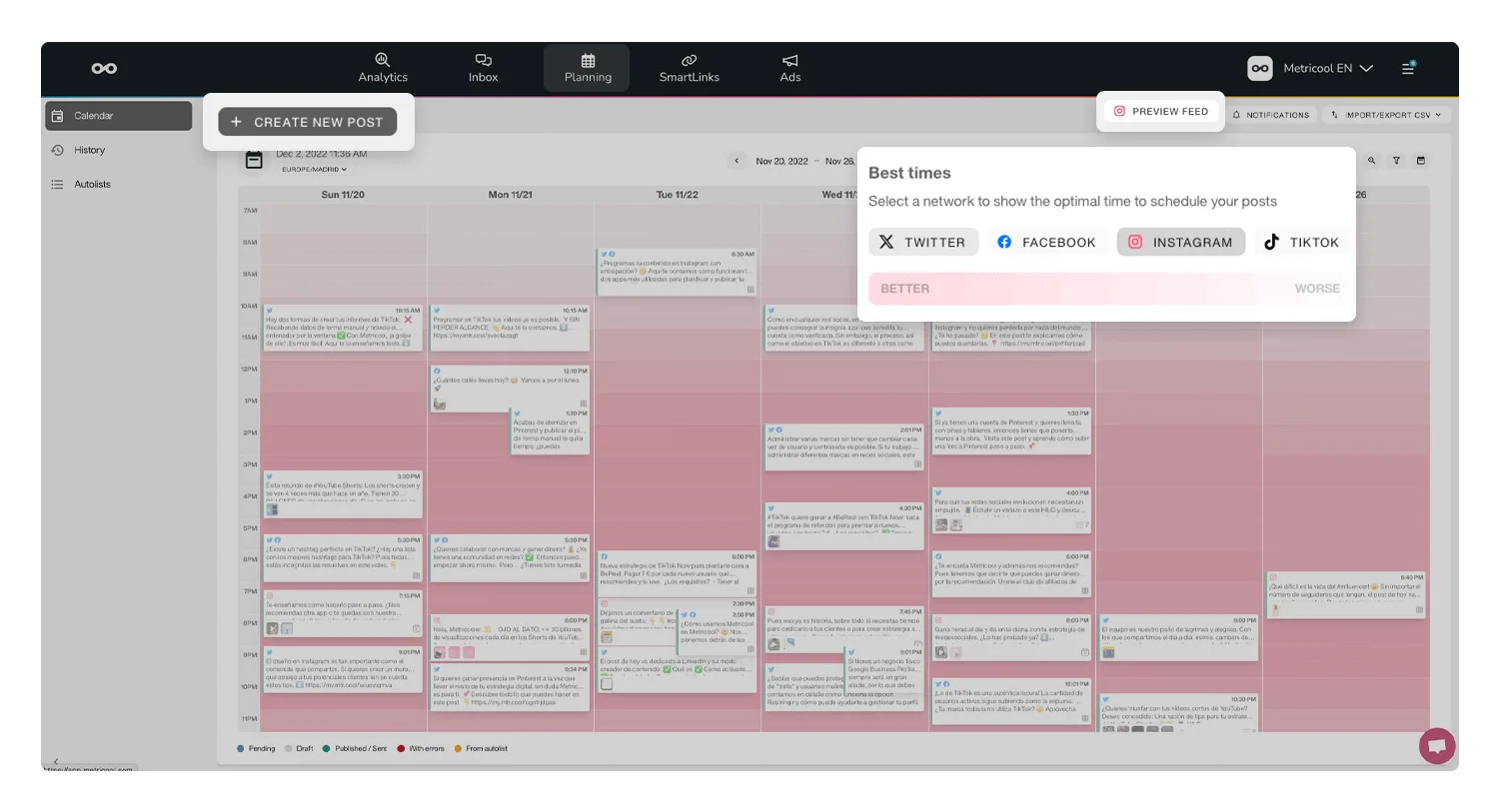Open the Europe/Madrid timezone dropdown
This screenshot has width=1499, height=812.
(314, 170)
